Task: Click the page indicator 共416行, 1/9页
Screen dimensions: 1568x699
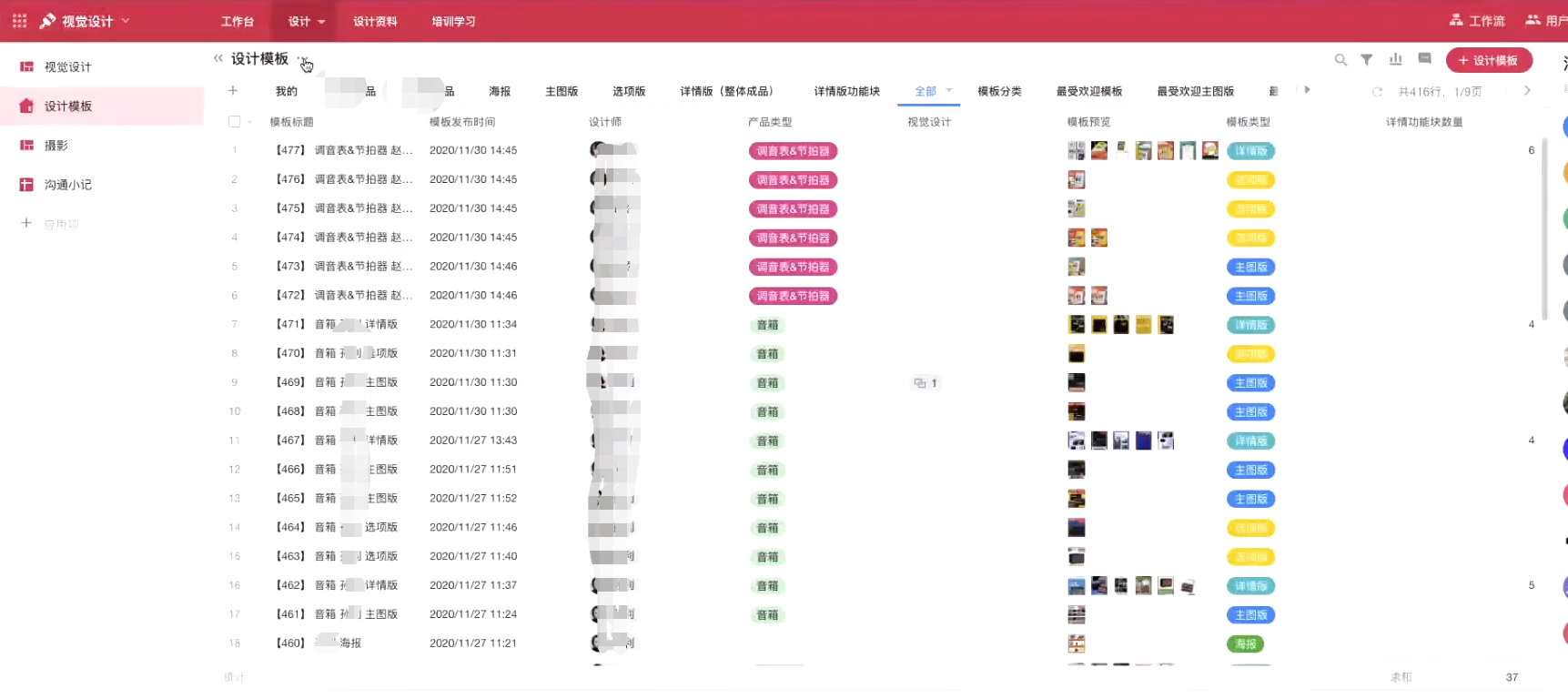Action: pyautogui.click(x=1440, y=92)
